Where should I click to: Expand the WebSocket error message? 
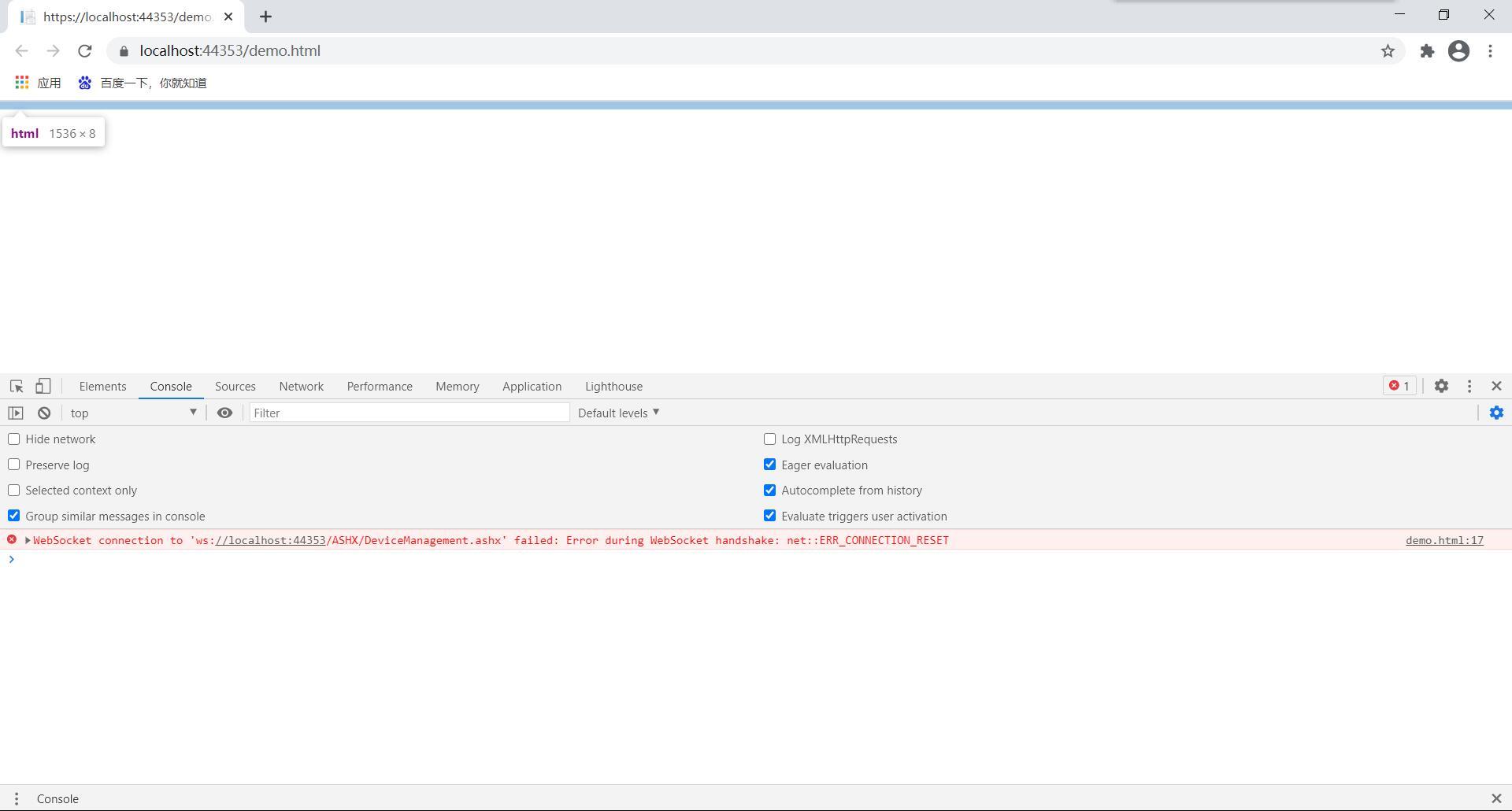coord(28,540)
